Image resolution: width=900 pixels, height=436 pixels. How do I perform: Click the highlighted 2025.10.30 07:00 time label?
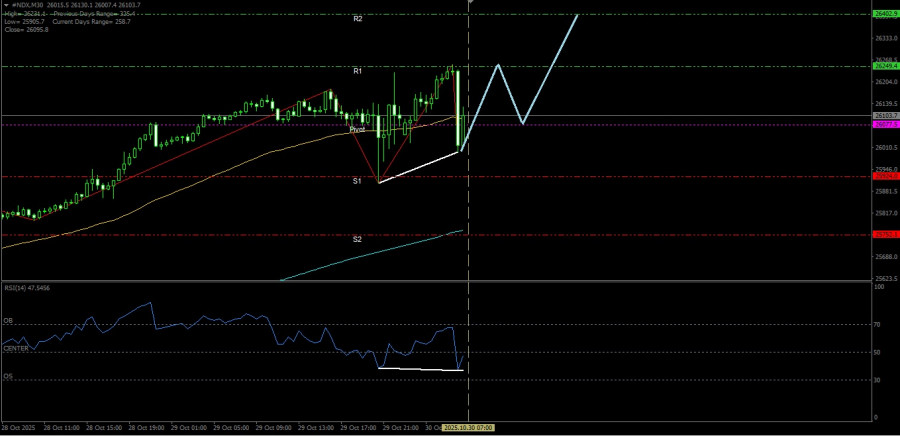[x=469, y=428]
